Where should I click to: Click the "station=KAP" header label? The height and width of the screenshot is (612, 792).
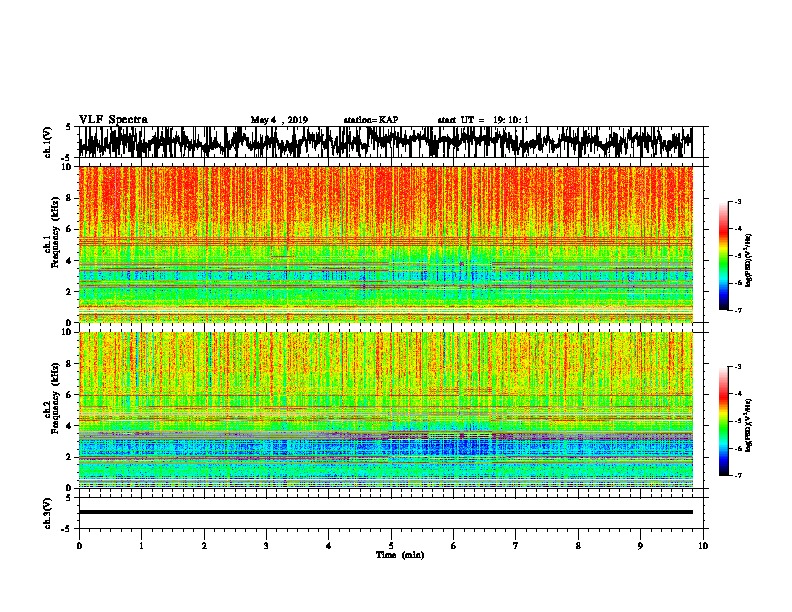coord(371,120)
